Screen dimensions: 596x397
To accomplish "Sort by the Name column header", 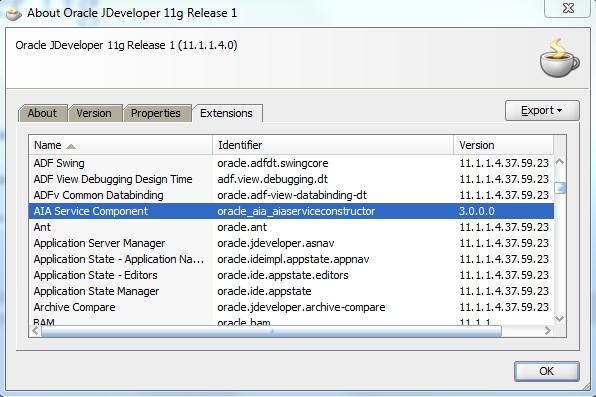I will [x=120, y=145].
